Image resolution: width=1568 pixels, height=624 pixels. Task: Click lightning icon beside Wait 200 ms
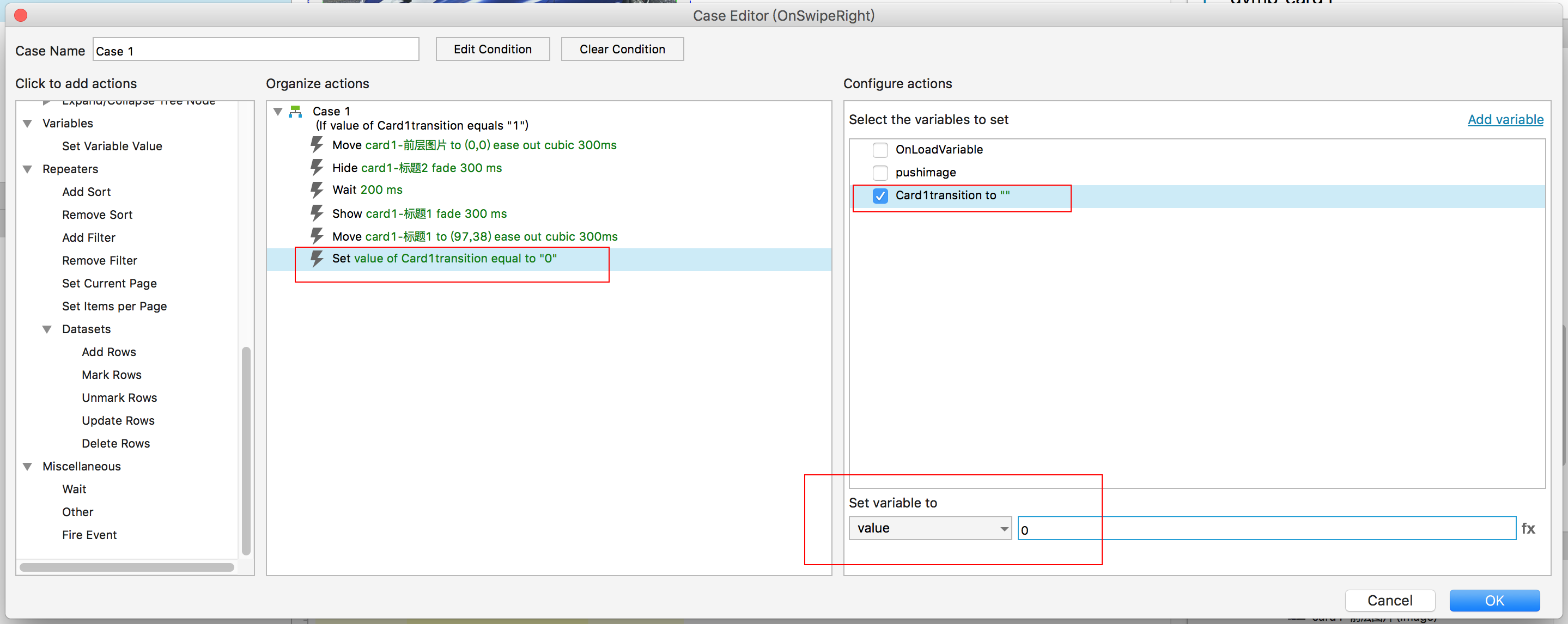pyautogui.click(x=317, y=189)
